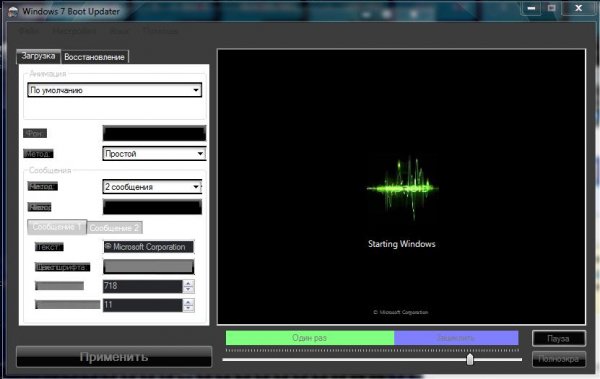Select the Сообщение 2 tab

pyautogui.click(x=114, y=228)
